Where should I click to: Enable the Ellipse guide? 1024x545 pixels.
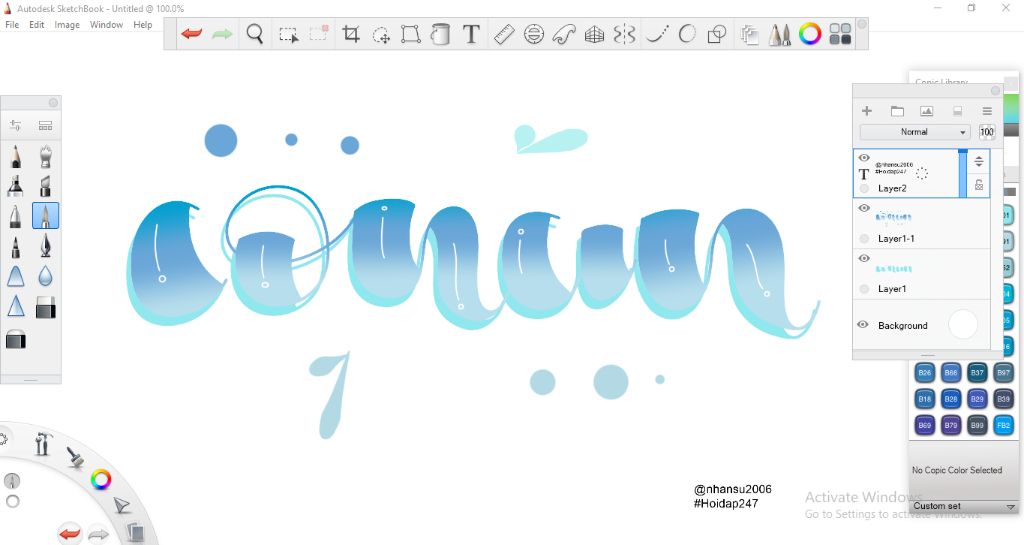tap(534, 34)
